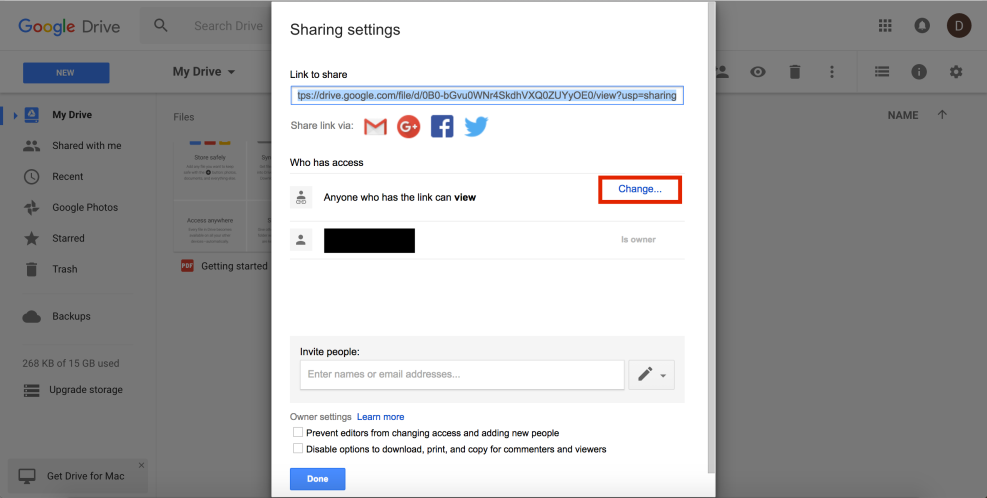Click the blue NEW button
987x498 pixels.
[x=65, y=72]
